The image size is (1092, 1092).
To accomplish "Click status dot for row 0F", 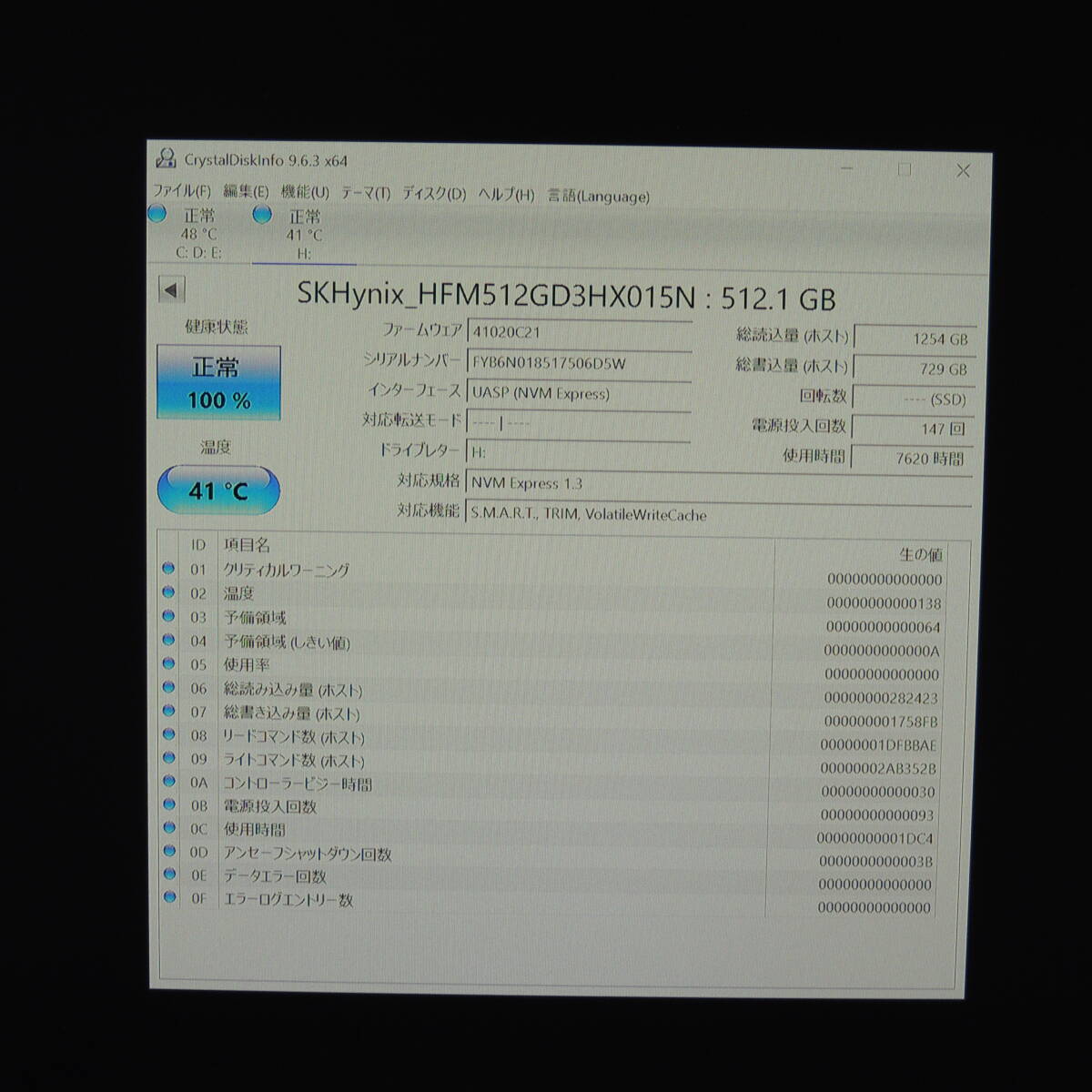I will click(x=168, y=897).
